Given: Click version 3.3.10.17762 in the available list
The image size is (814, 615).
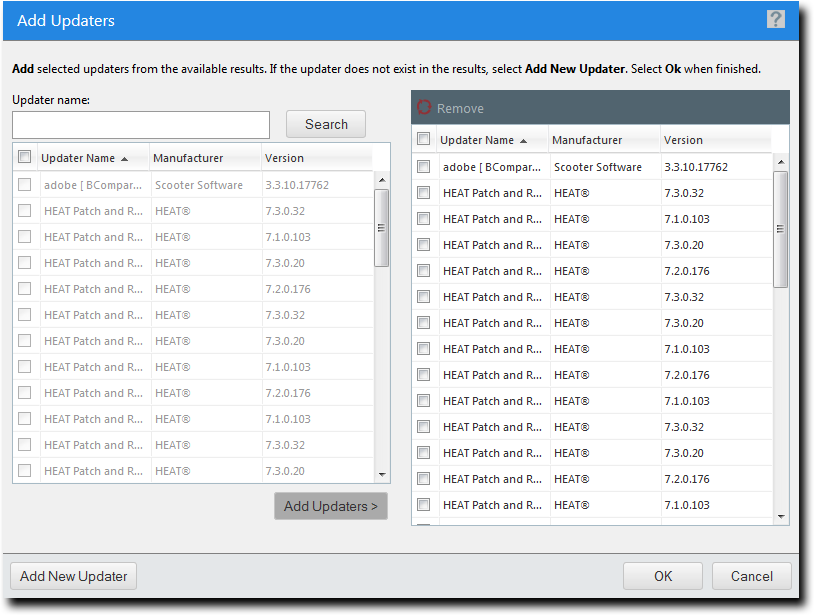Looking at the screenshot, I should tap(297, 185).
